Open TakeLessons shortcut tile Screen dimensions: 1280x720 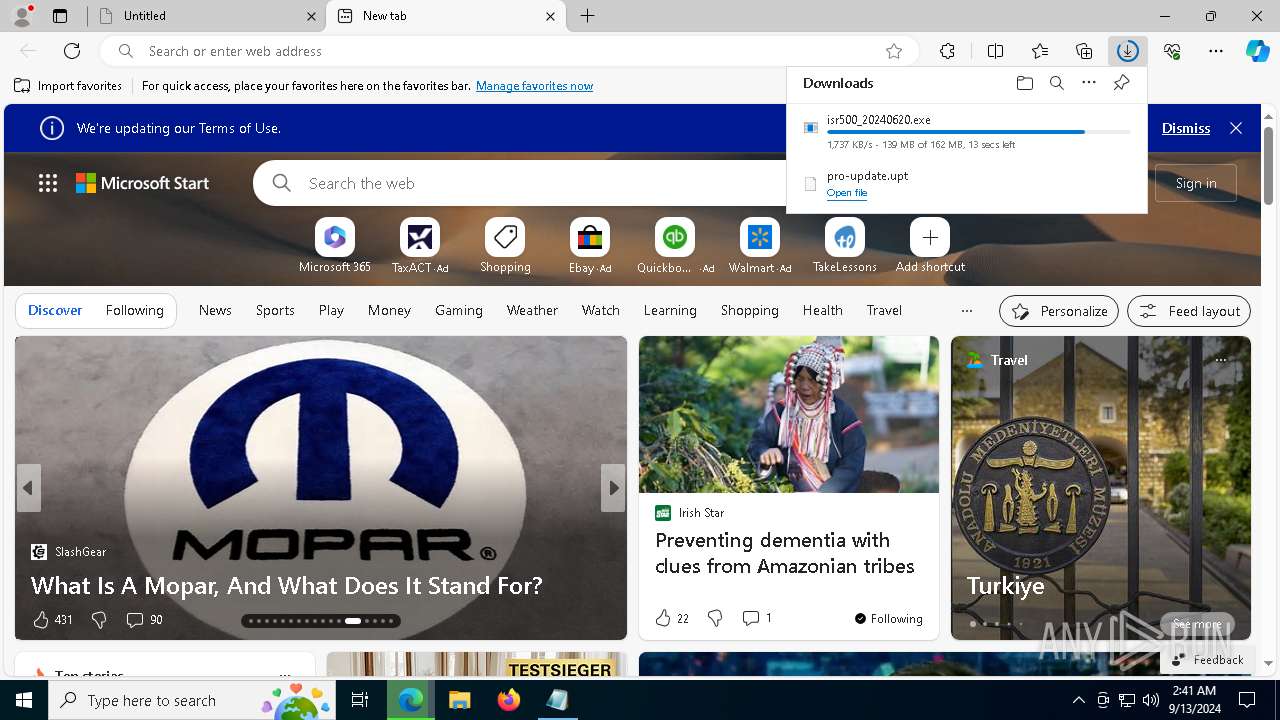845,246
